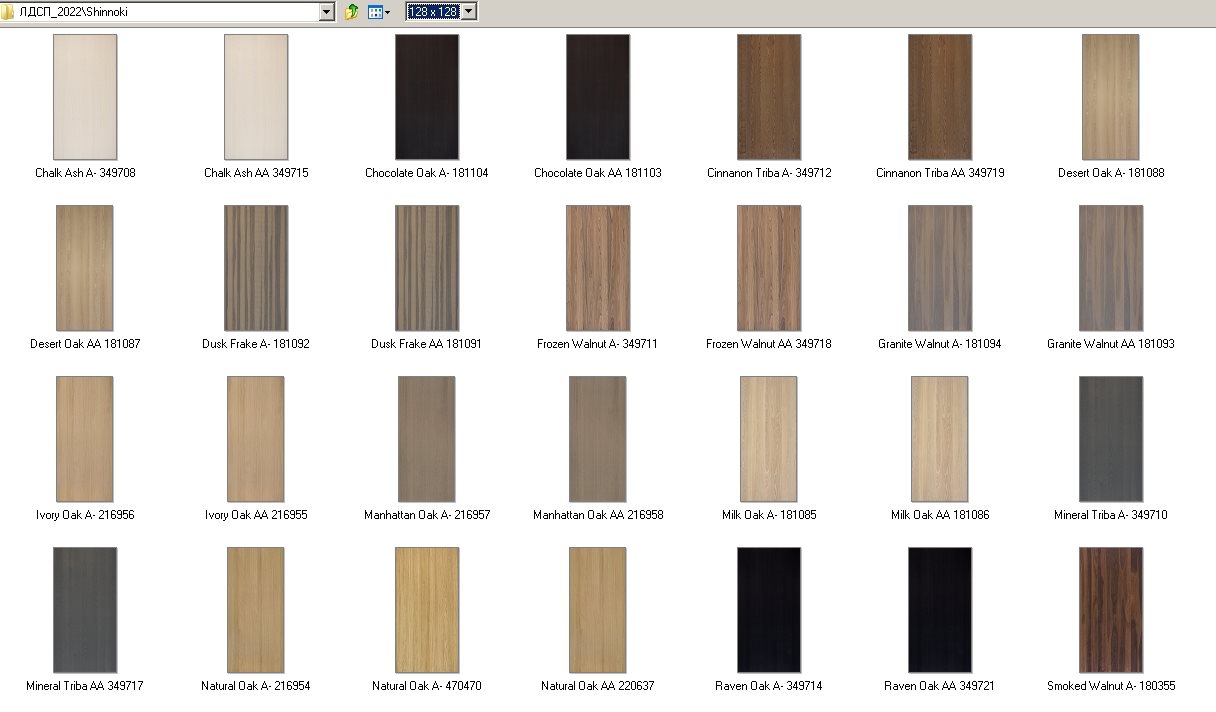This screenshot has width=1216, height=712.
Task: Select the Frozen Walnut A- 349711 swatch
Action: (598, 268)
